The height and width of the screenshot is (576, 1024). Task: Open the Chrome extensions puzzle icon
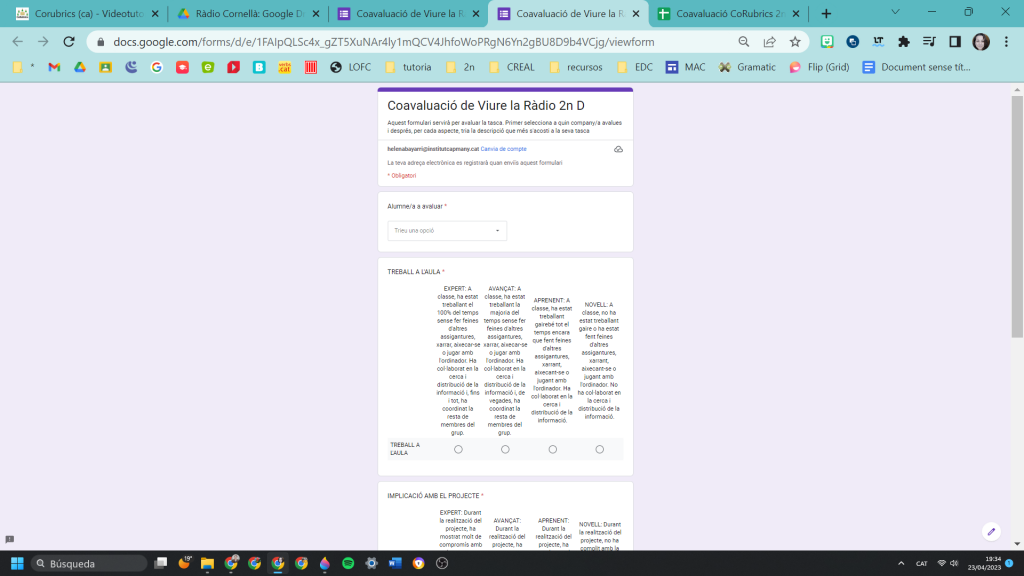904,42
